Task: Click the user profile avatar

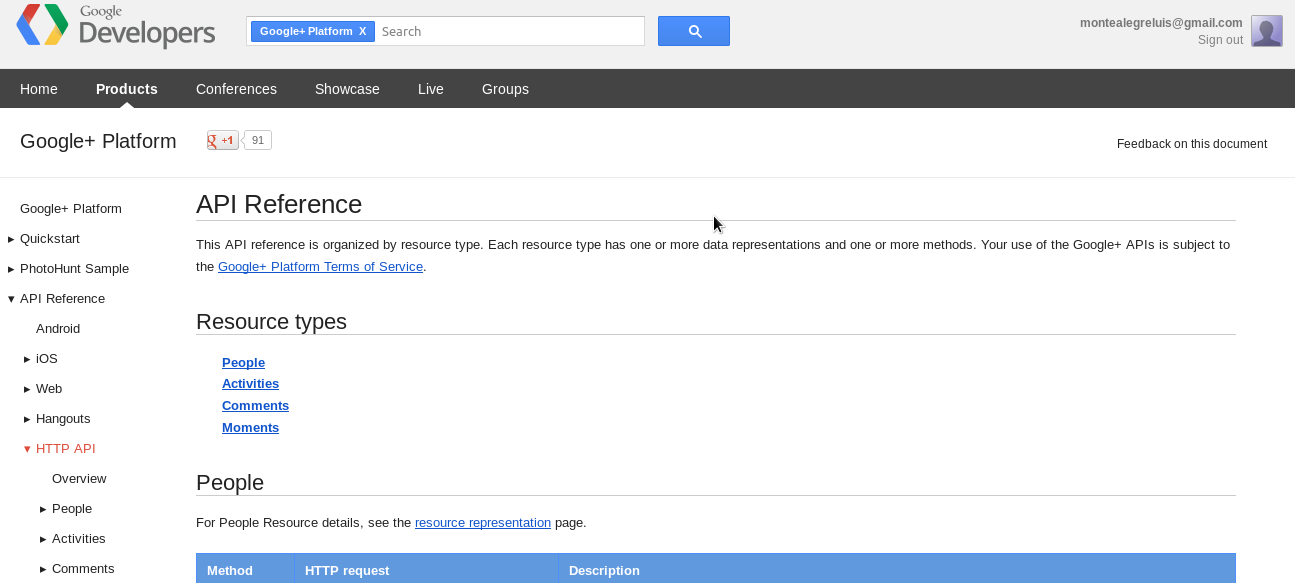Action: (x=1267, y=31)
